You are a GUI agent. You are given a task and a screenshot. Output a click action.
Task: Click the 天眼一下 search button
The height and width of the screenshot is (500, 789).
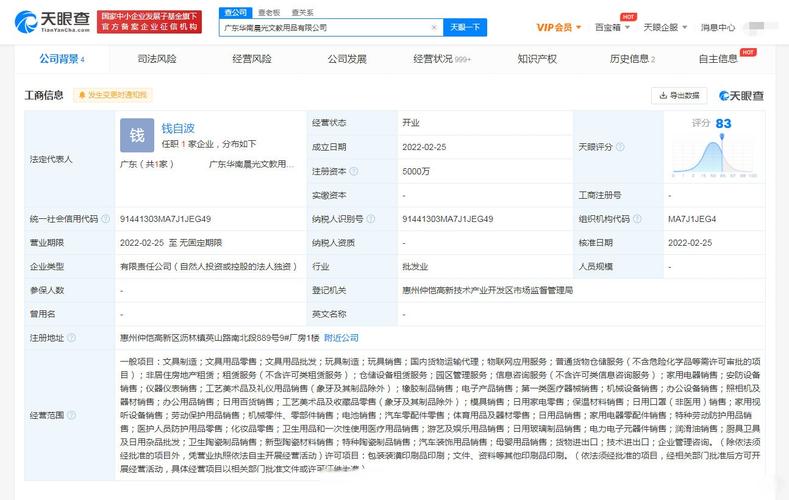(x=465, y=27)
